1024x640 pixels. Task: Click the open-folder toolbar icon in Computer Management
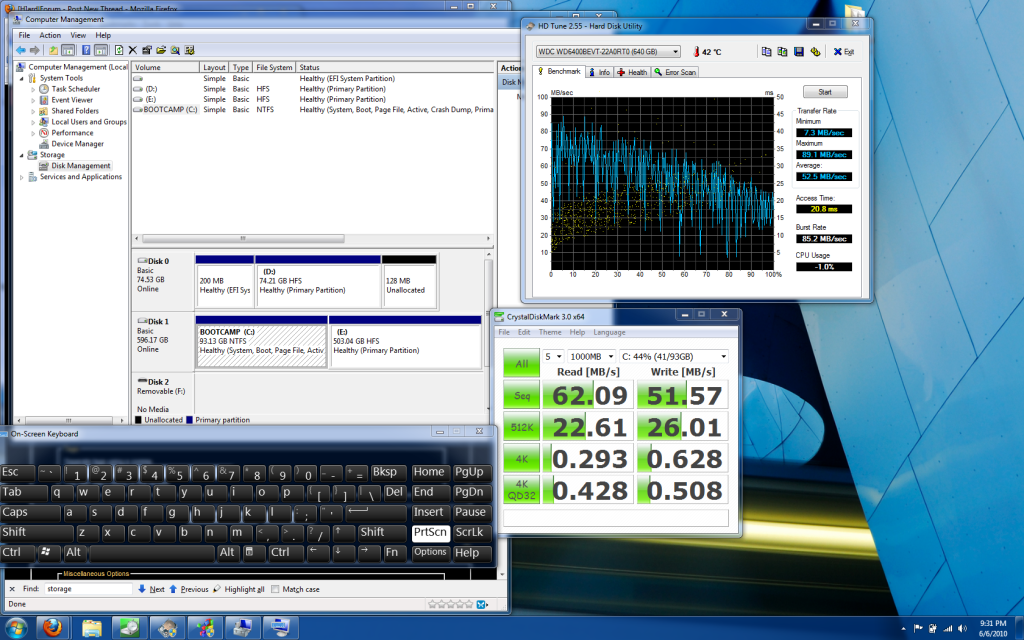coord(161,50)
